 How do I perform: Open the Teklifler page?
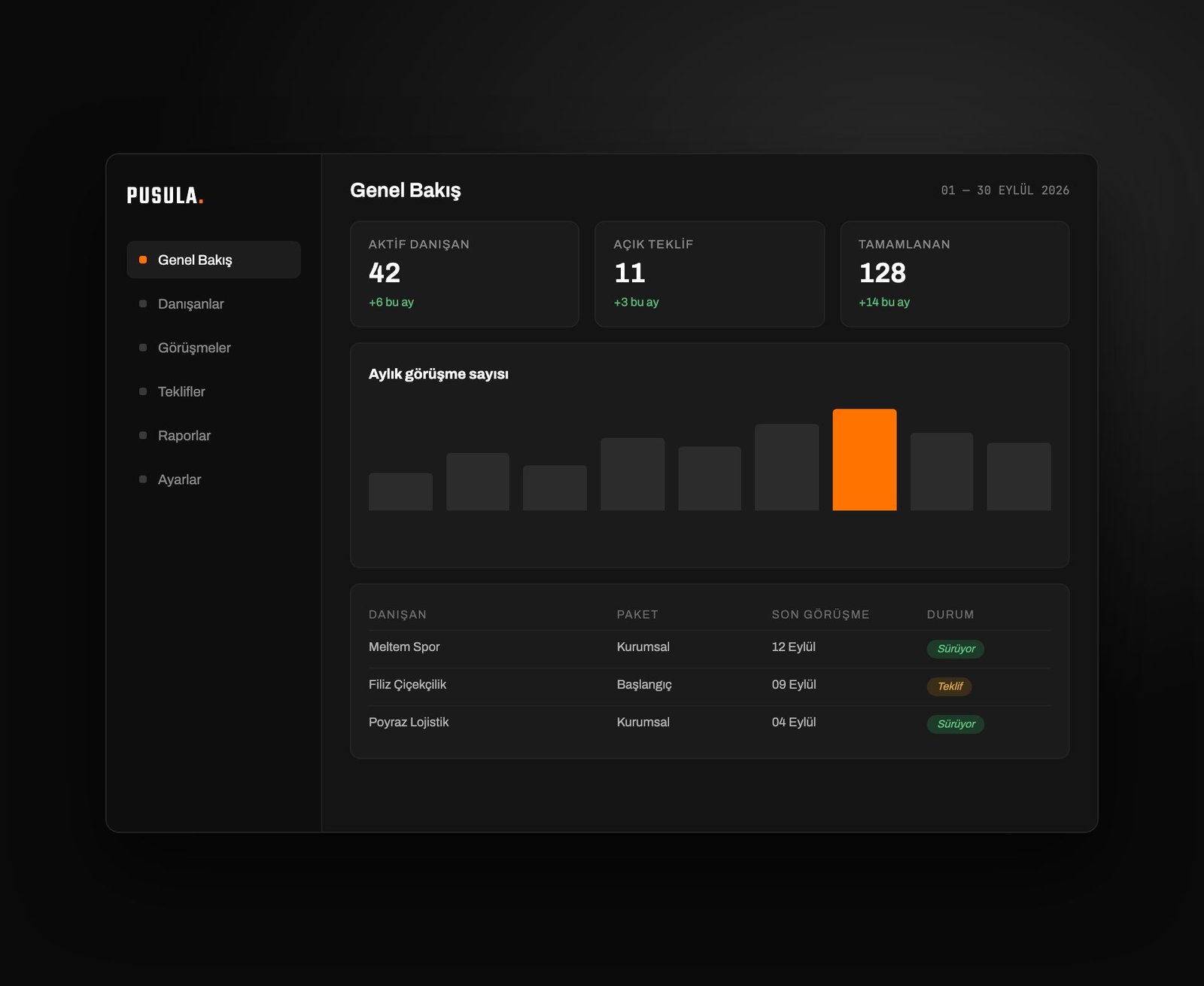[214, 391]
